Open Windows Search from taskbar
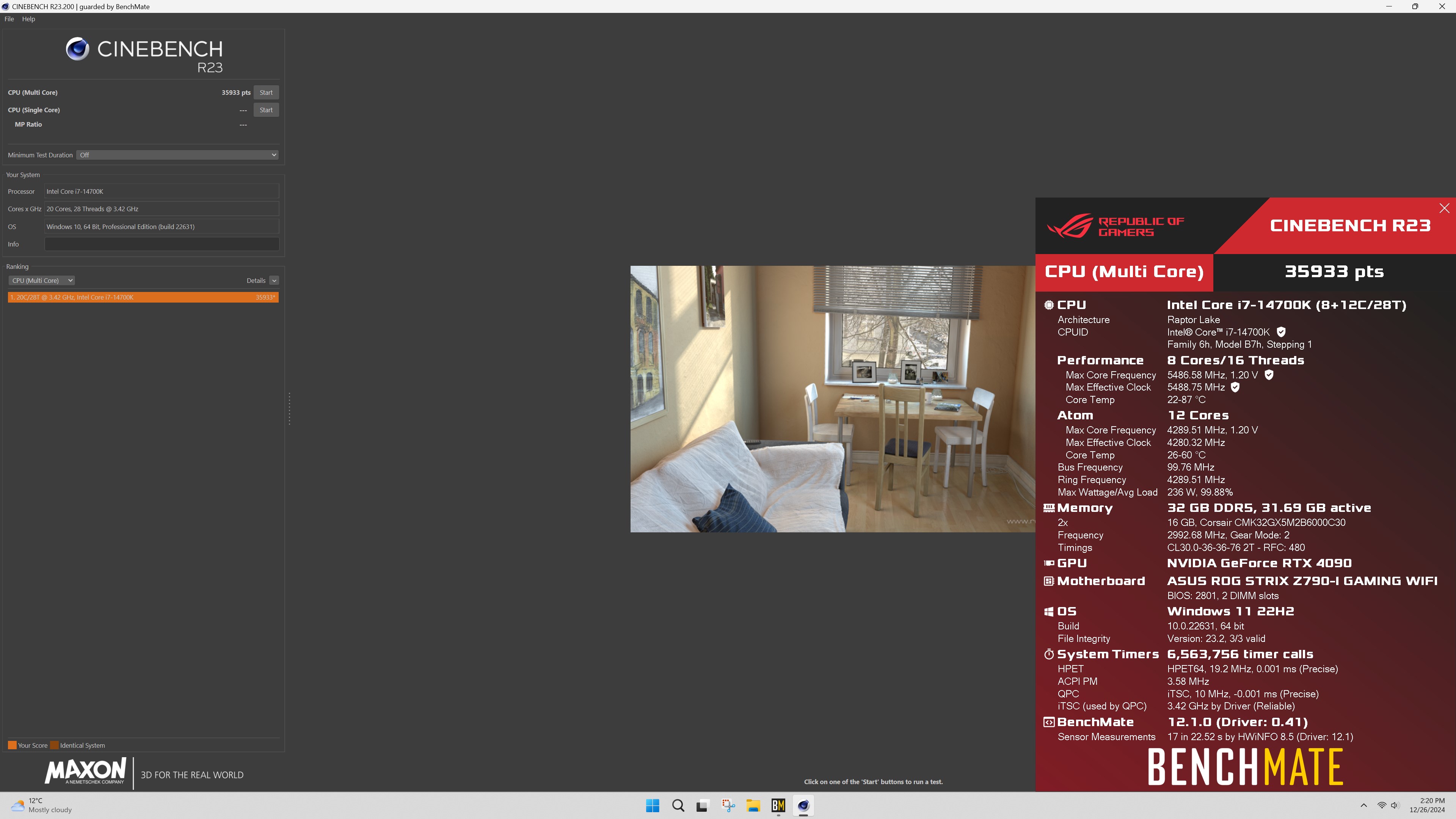This screenshot has width=1456, height=819. click(678, 806)
